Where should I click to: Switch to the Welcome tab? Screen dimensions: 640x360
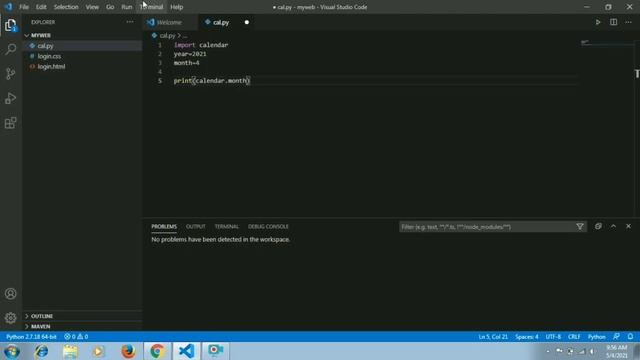pyautogui.click(x=170, y=22)
